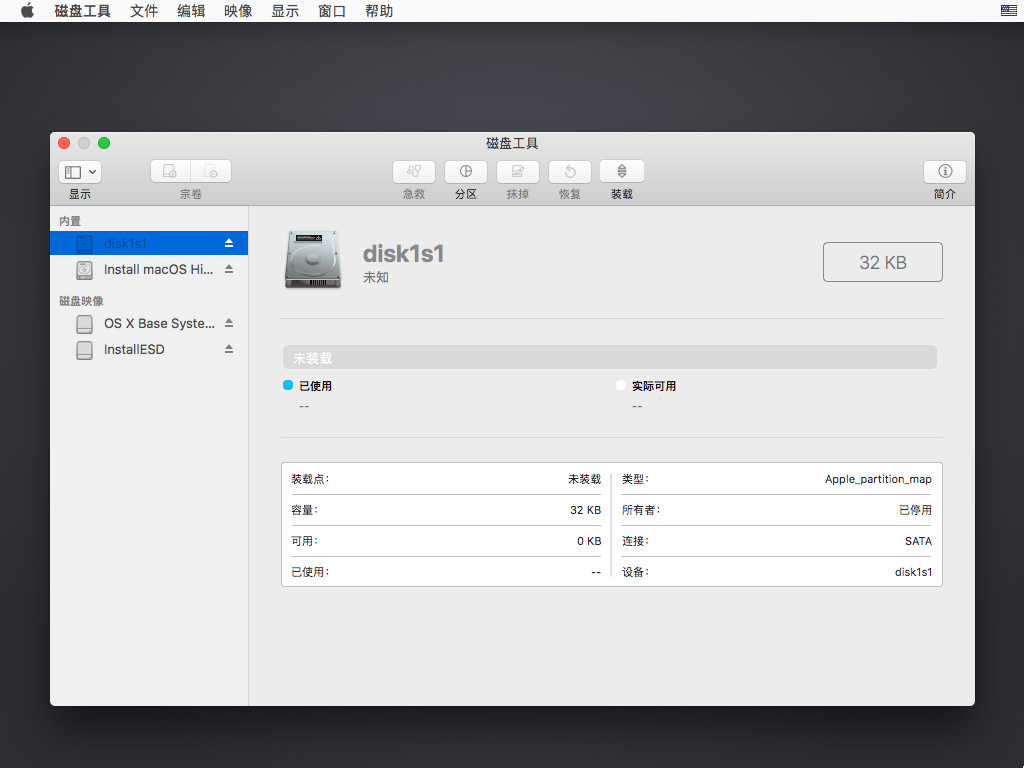The image size is (1024, 768).
Task: Click the 已停用 owner value
Action: click(x=916, y=510)
